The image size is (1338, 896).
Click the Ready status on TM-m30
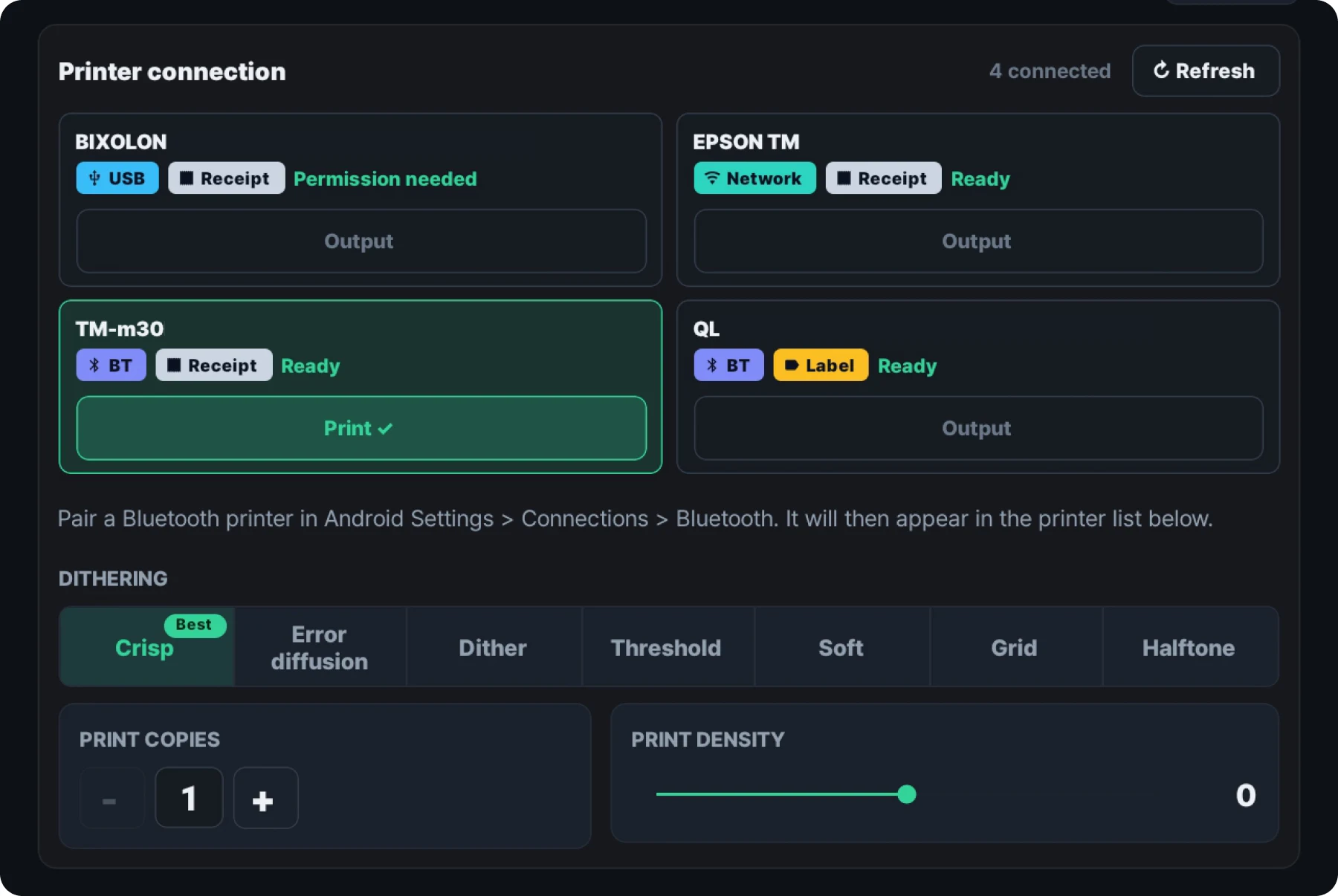tap(311, 366)
